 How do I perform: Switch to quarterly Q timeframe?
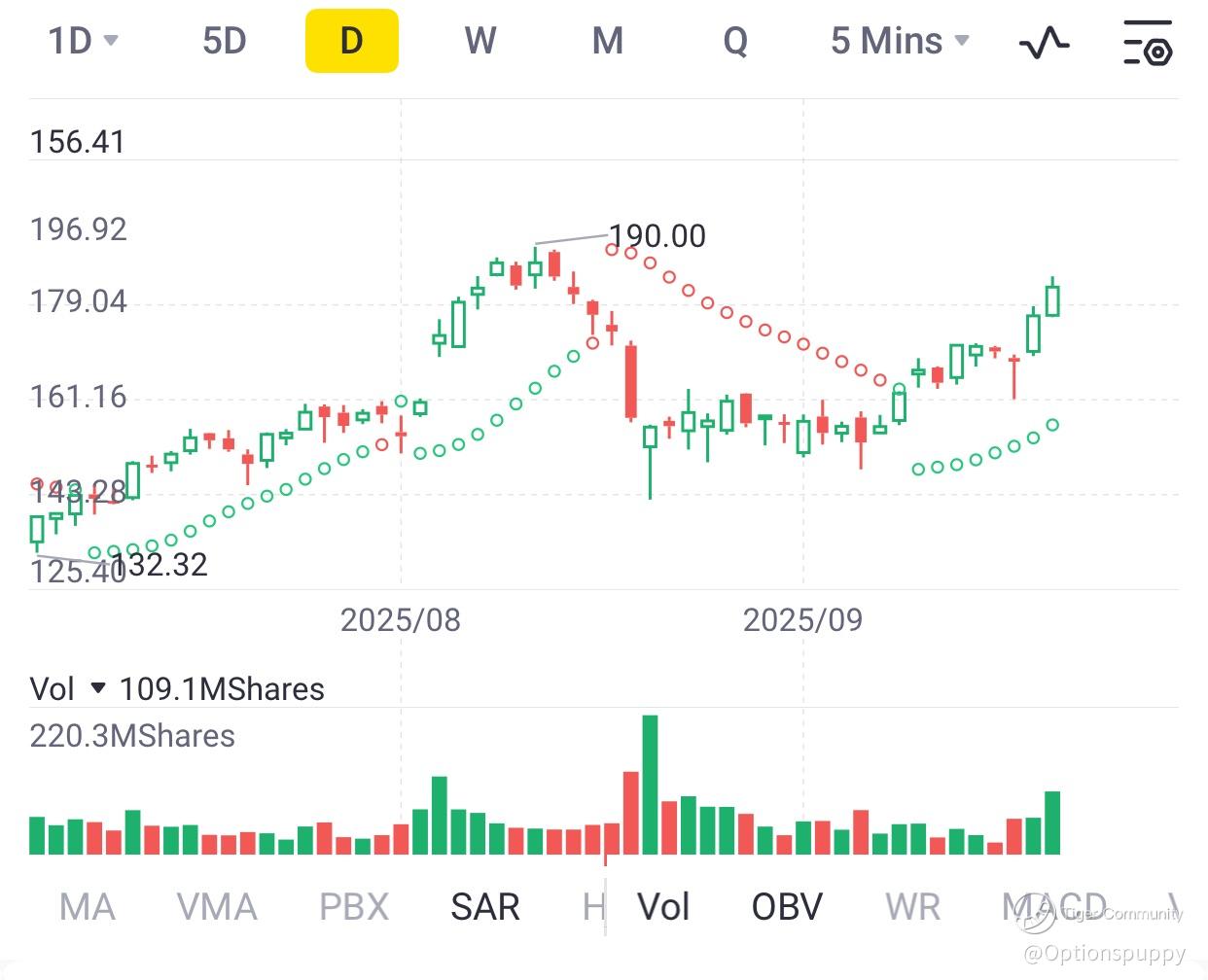tap(735, 42)
